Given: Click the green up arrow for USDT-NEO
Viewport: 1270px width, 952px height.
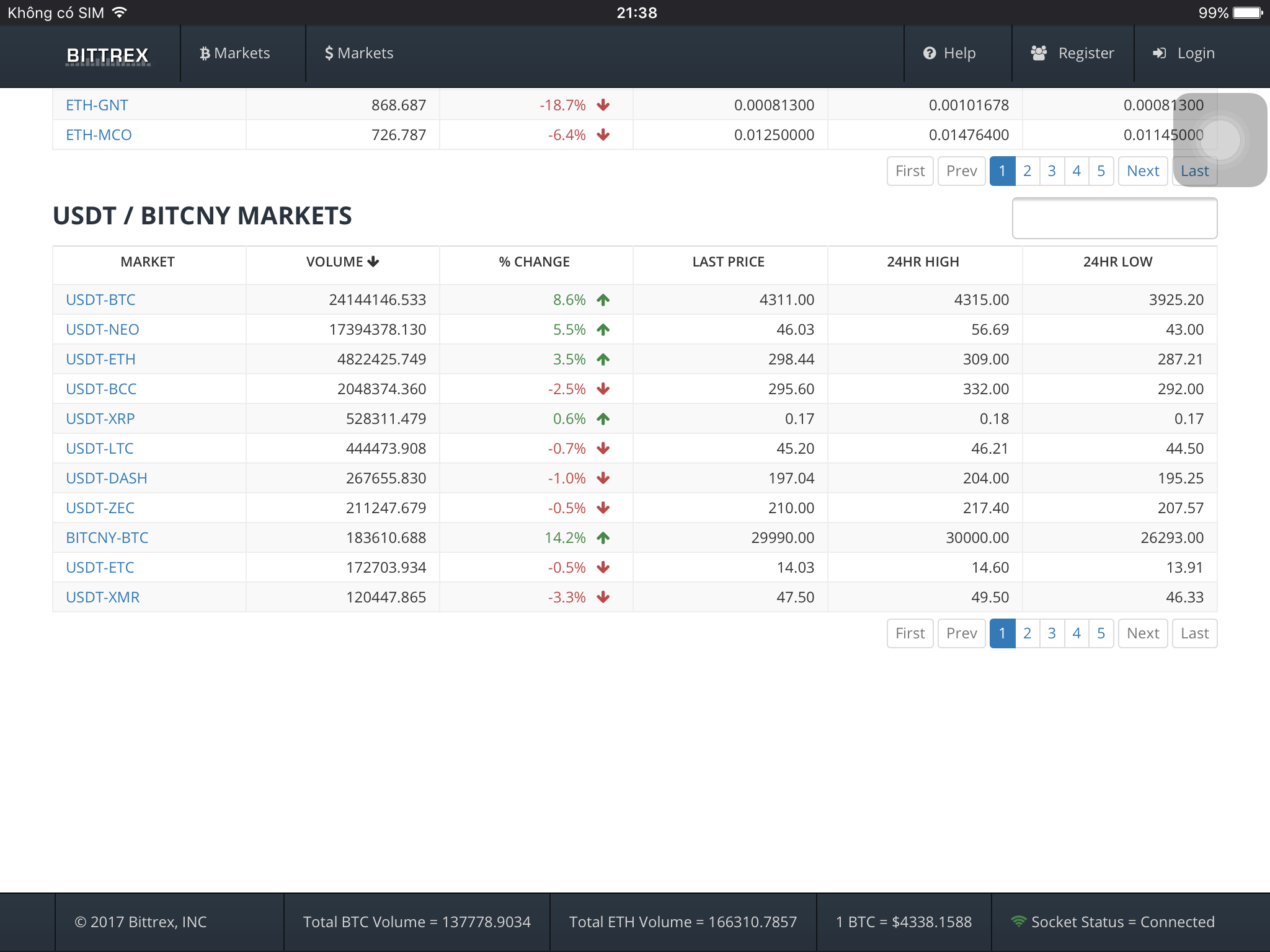Looking at the screenshot, I should tap(603, 330).
